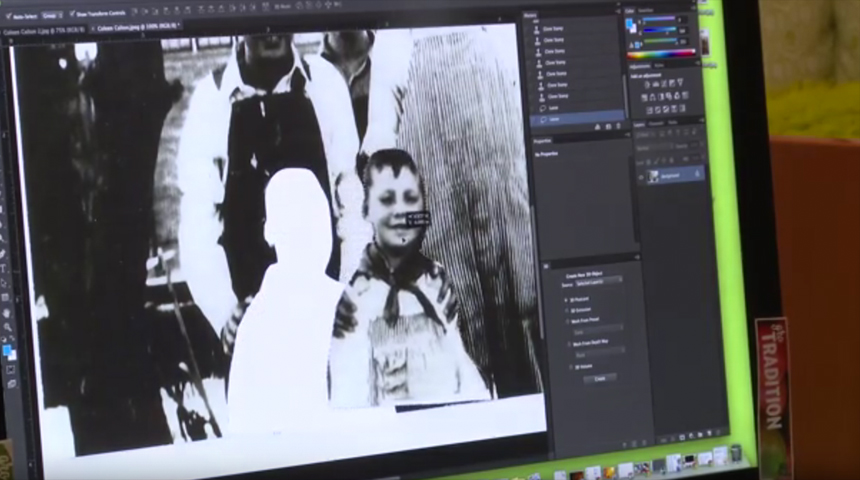Open the Mesh From Preset dropdown
The height and width of the screenshot is (480, 860).
tap(598, 330)
